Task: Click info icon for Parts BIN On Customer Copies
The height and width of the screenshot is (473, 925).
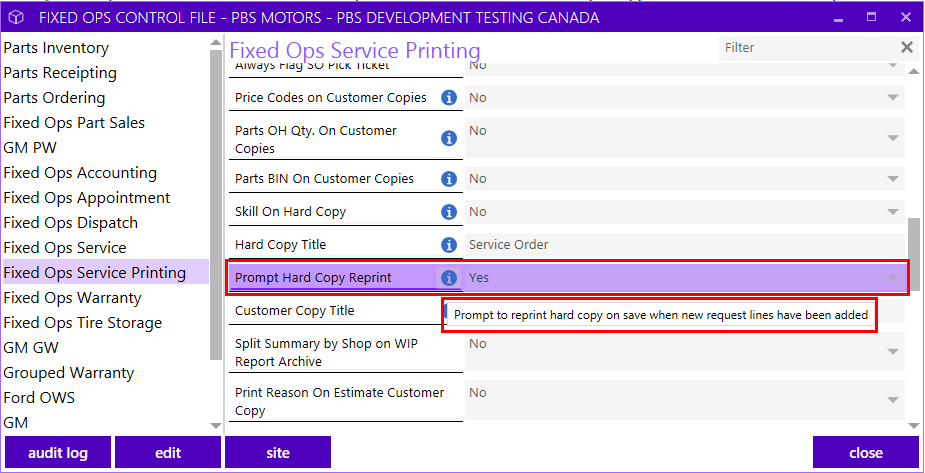Action: [x=449, y=179]
